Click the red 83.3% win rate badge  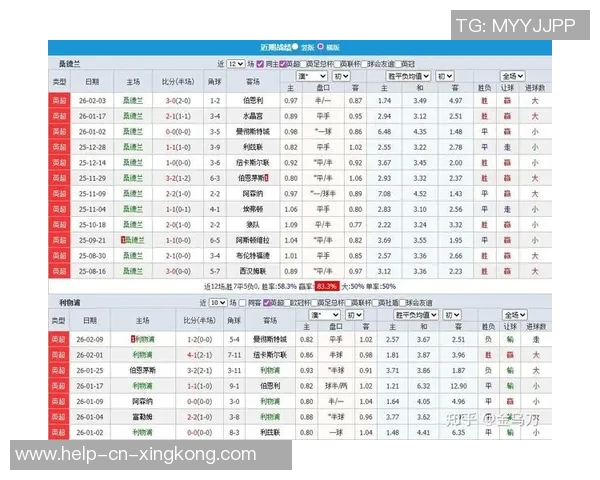pos(326,286)
